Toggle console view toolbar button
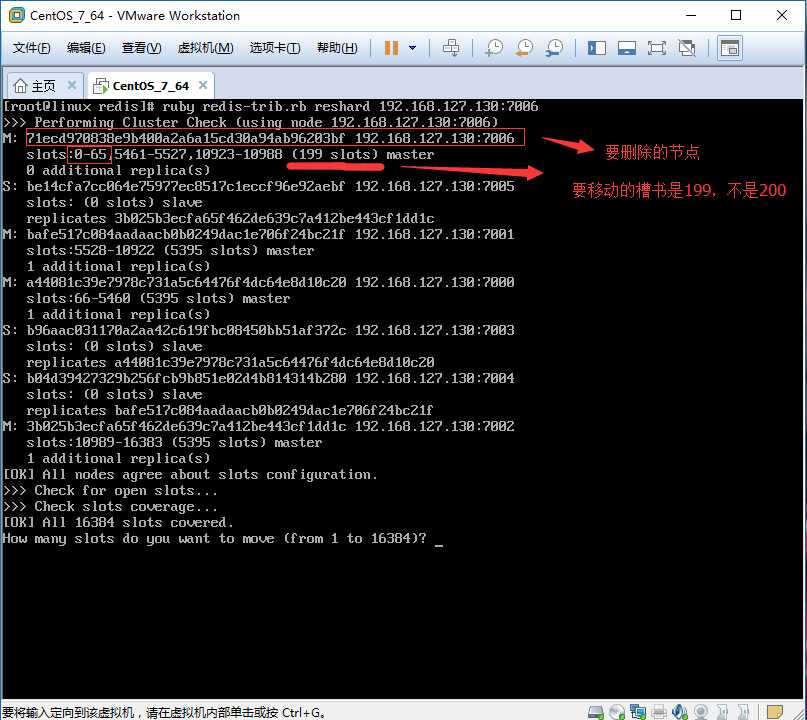 tap(730, 48)
